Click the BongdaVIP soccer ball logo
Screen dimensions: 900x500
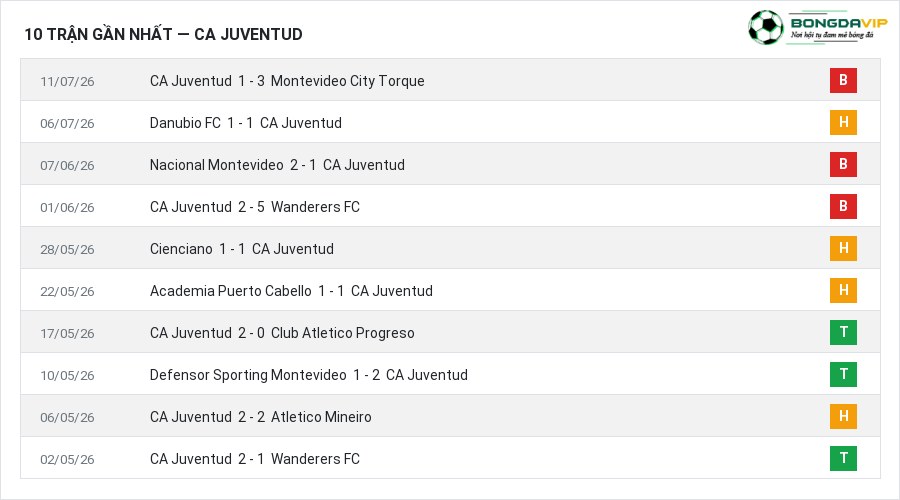[765, 27]
